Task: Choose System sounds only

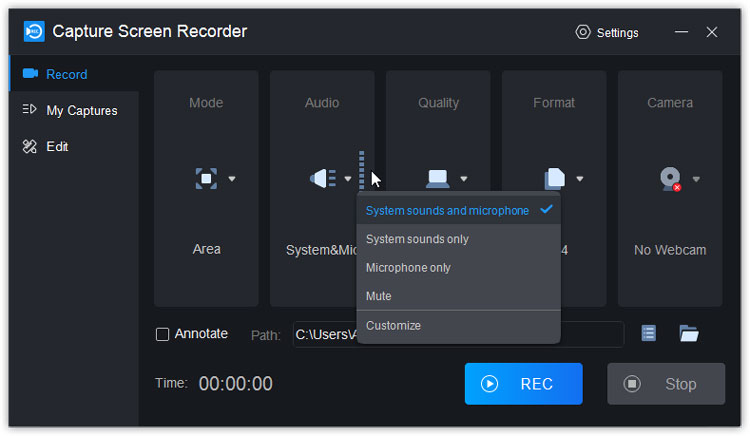Action: tap(459, 239)
